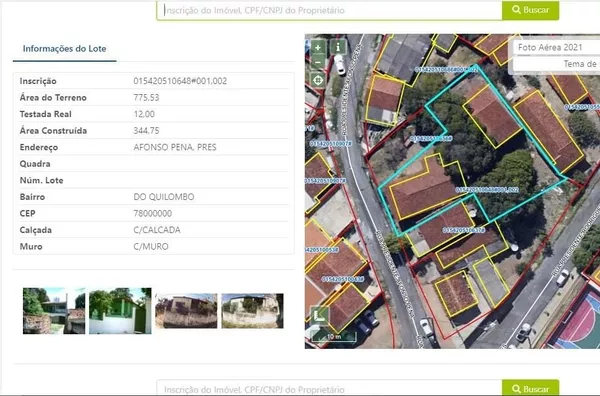Click the Quadra row label
The height and width of the screenshot is (396, 600).
point(35,164)
